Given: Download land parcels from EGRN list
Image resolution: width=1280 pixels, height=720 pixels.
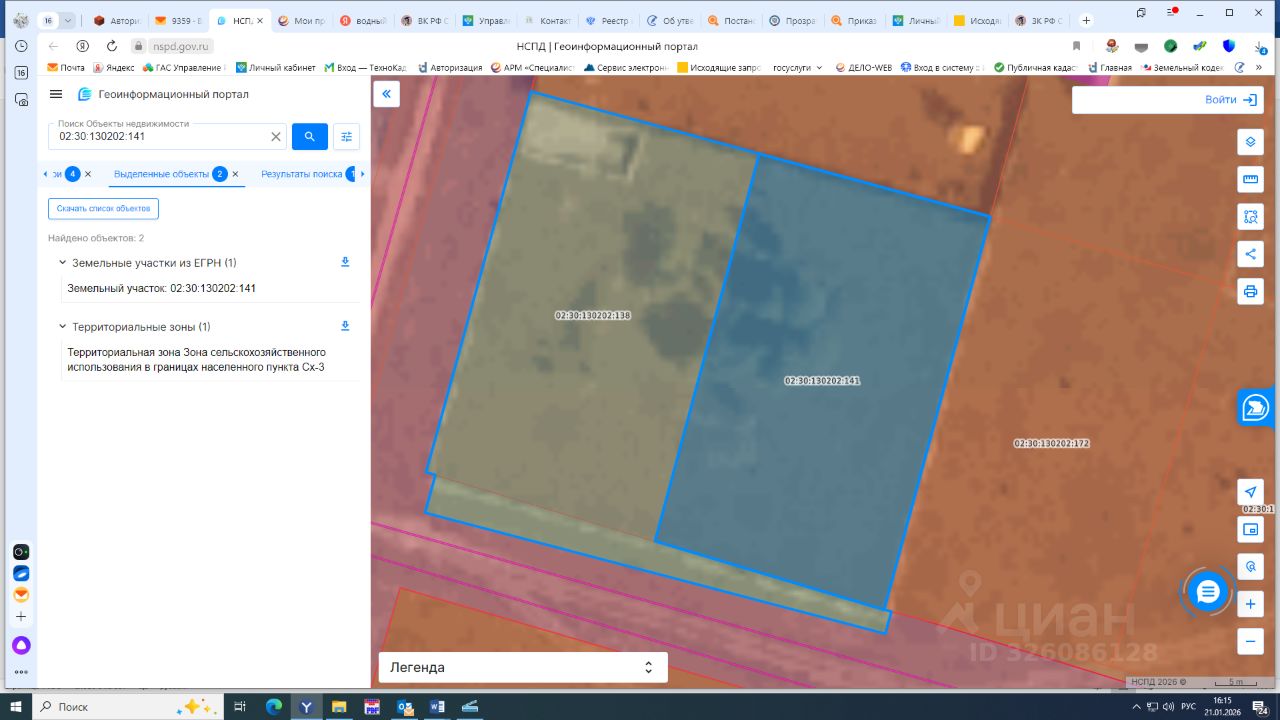Looking at the screenshot, I should click(x=345, y=262).
